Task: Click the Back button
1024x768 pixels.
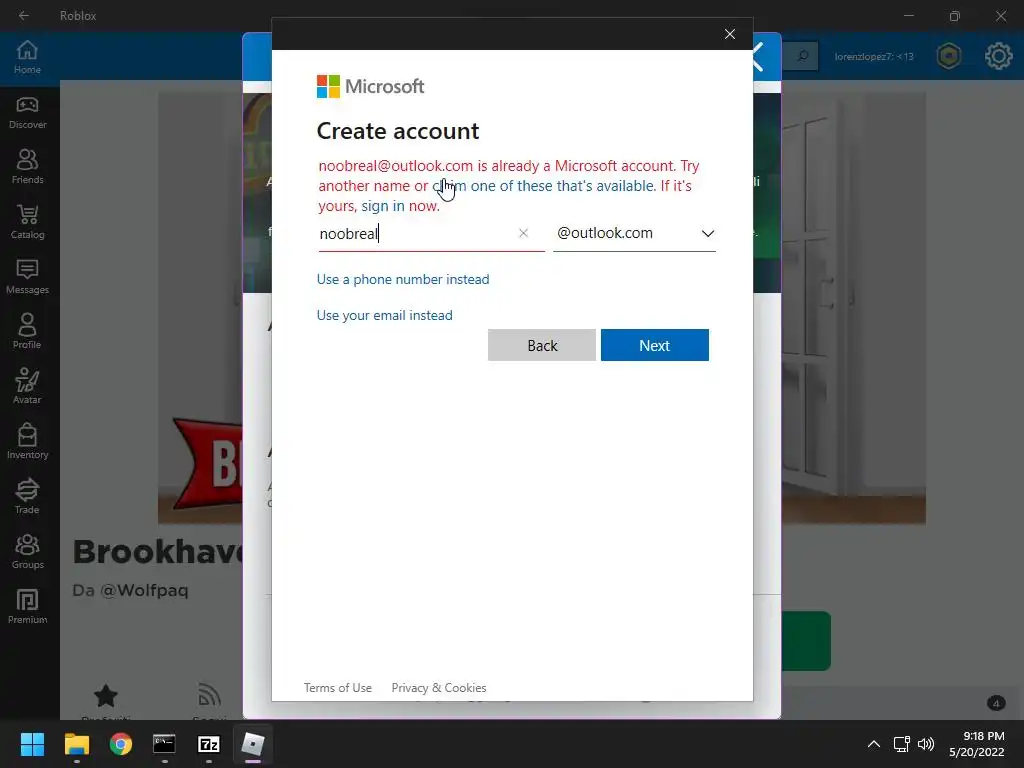Action: (x=541, y=345)
